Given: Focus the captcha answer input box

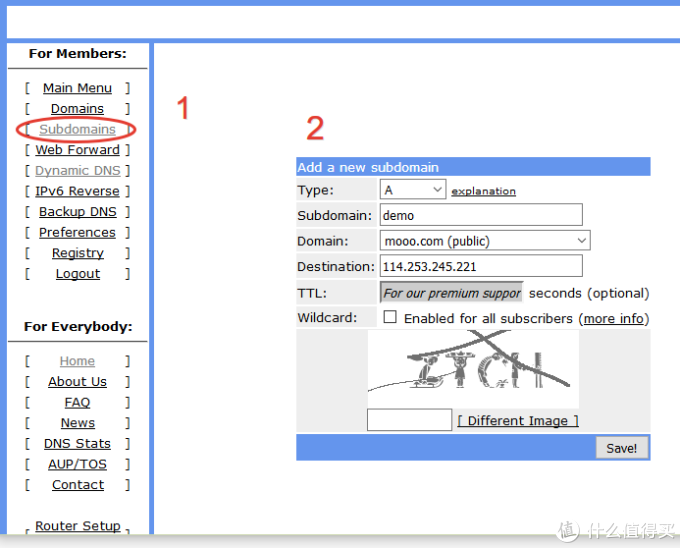Looking at the screenshot, I should tap(409, 420).
